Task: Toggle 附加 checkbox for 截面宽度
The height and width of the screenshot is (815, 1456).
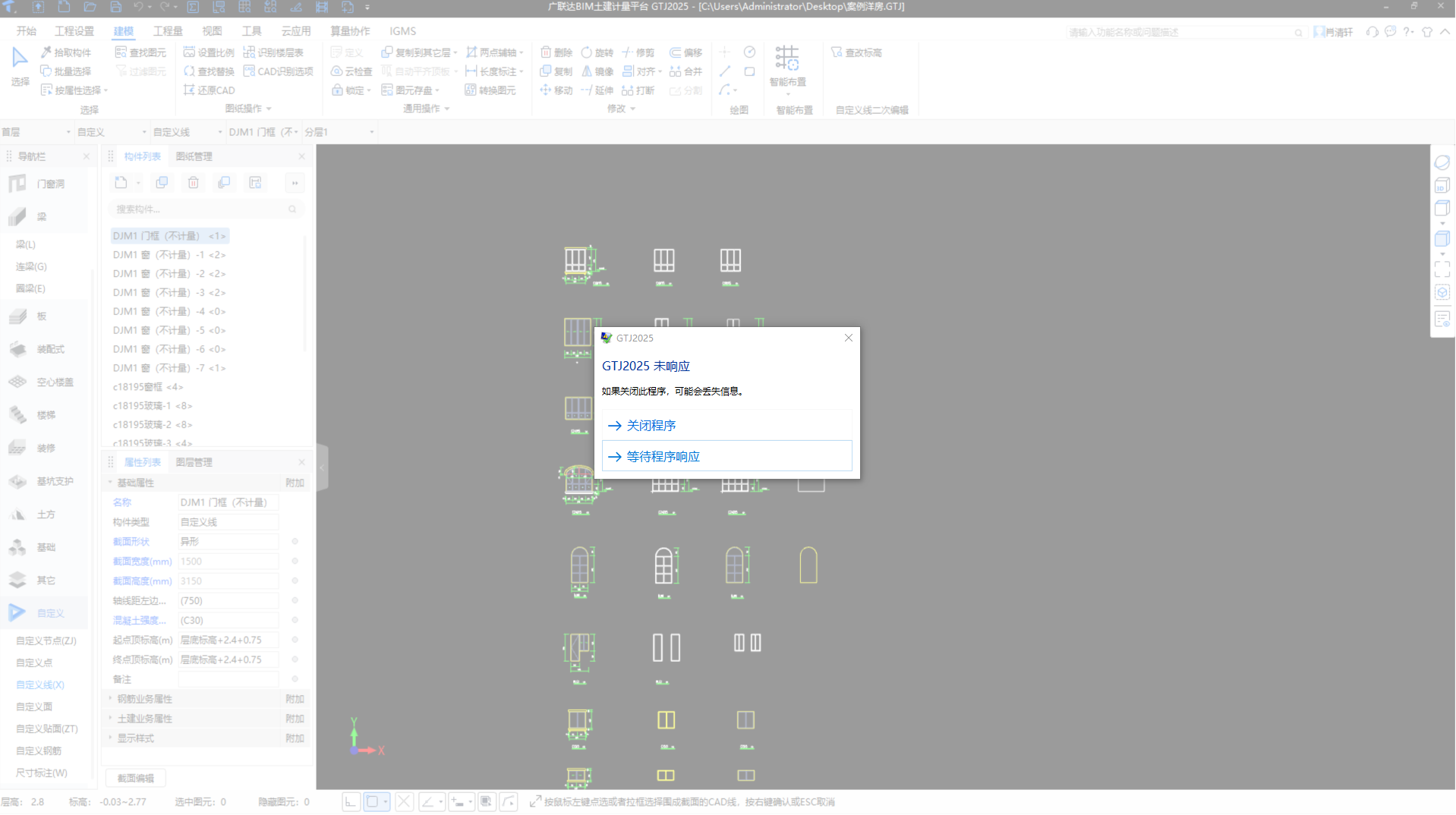Action: [x=295, y=562]
